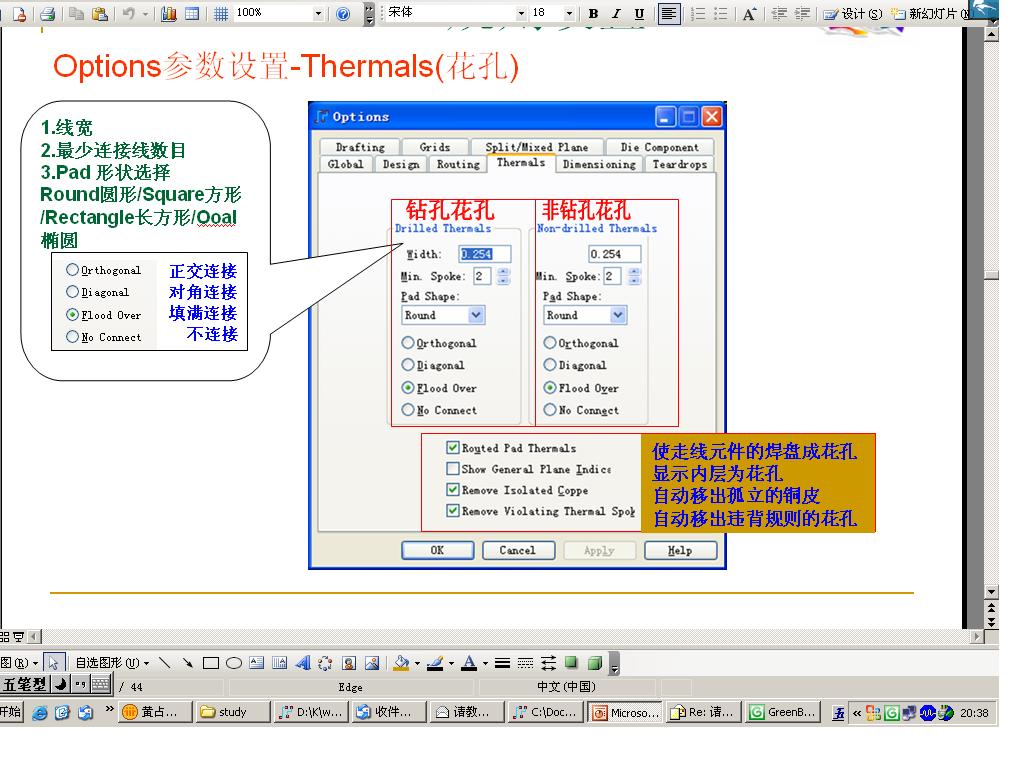Select the Rectangle drawing tool

pos(210,663)
